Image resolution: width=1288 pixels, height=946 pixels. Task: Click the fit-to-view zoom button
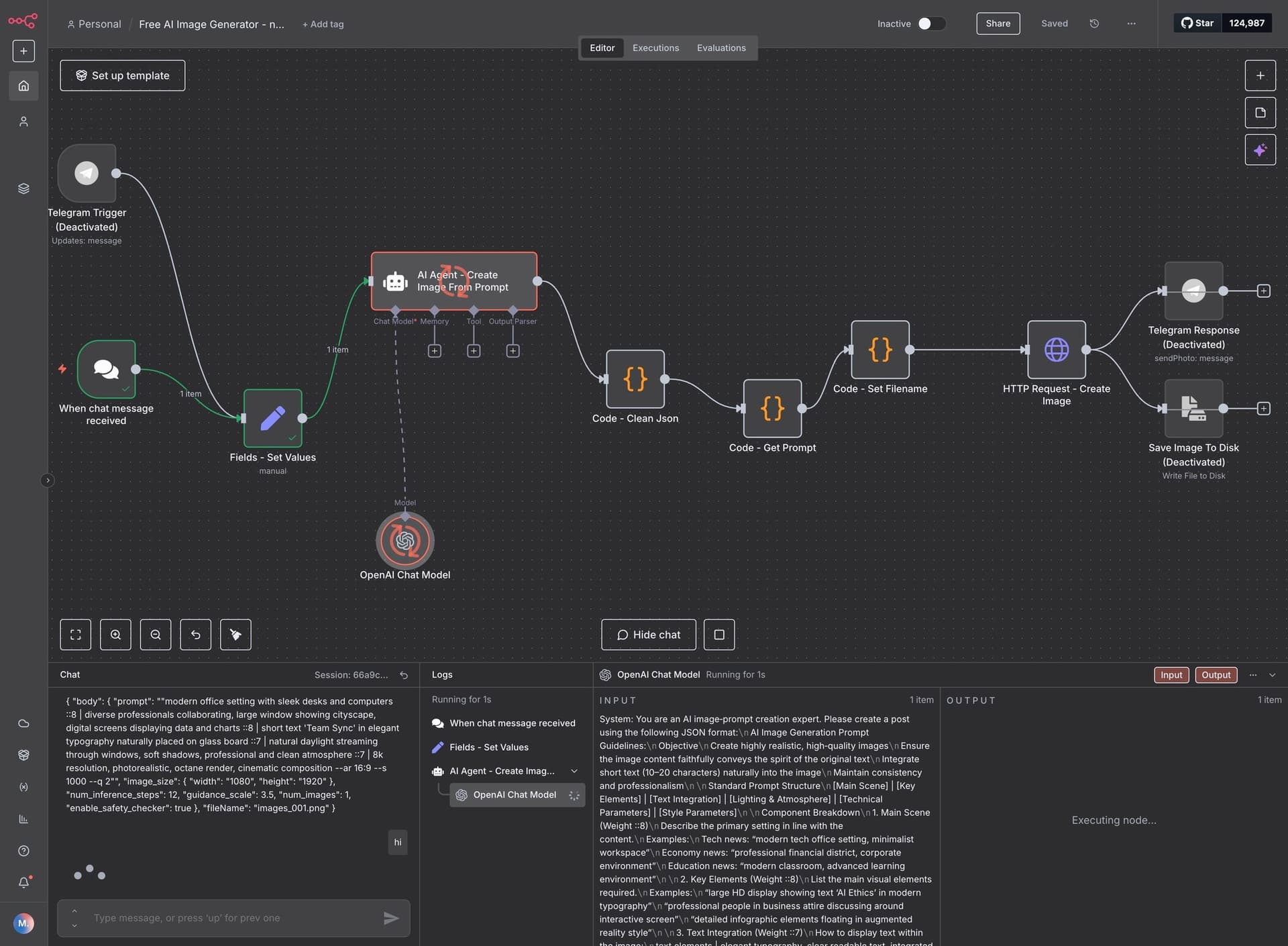[x=76, y=635]
